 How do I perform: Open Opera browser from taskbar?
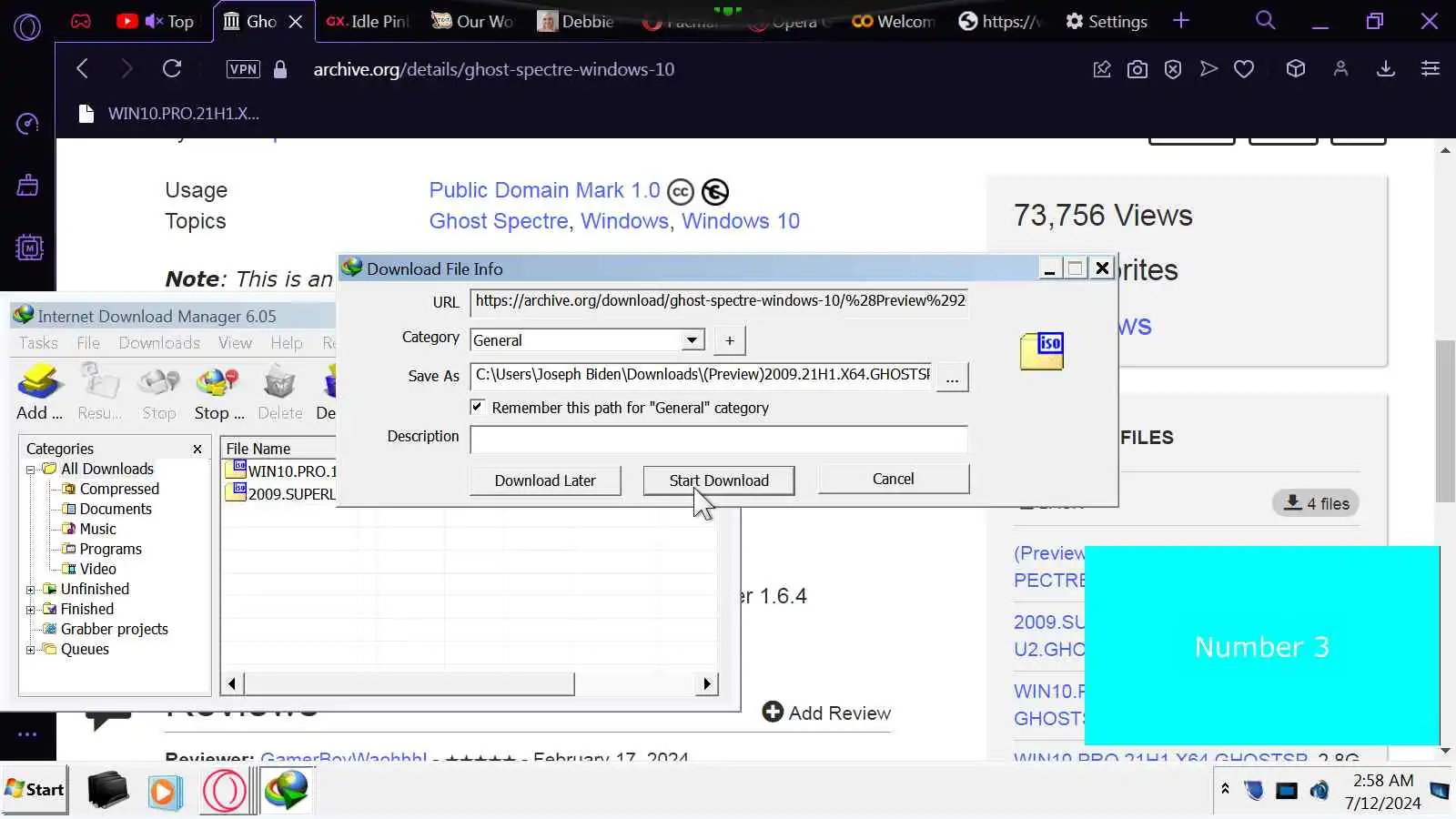pyautogui.click(x=224, y=790)
